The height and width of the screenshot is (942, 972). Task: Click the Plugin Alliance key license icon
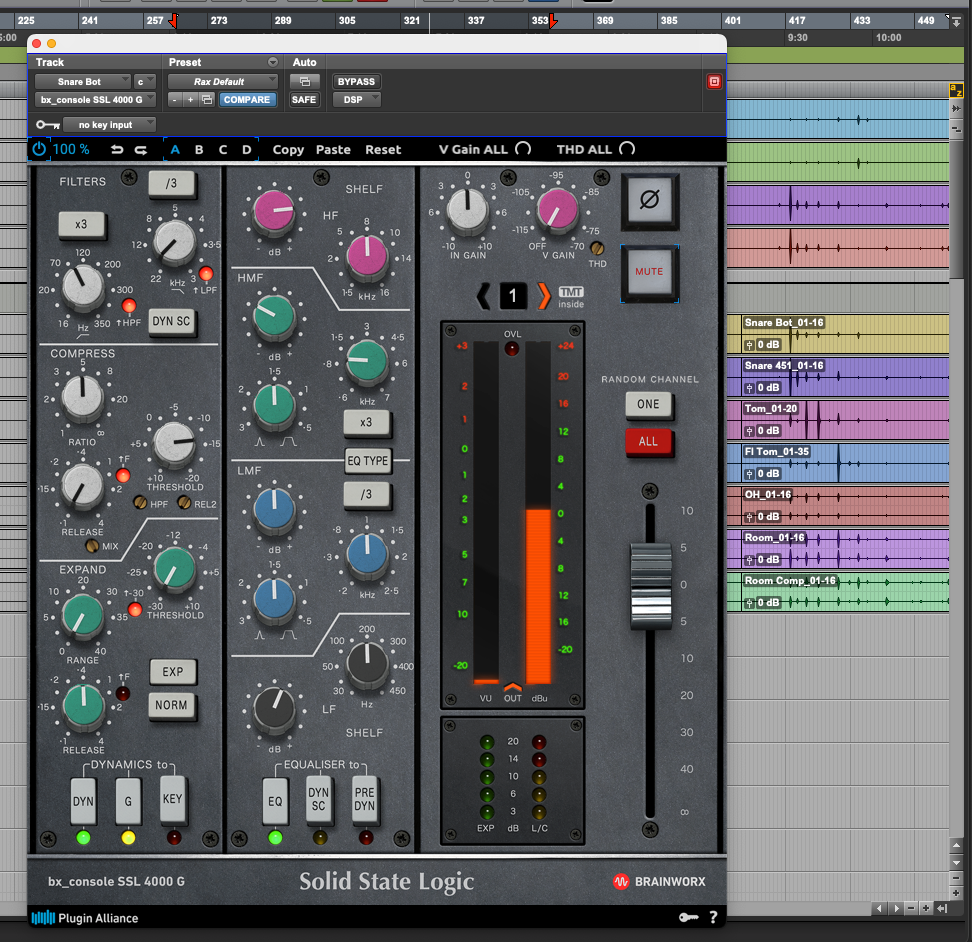[689, 917]
